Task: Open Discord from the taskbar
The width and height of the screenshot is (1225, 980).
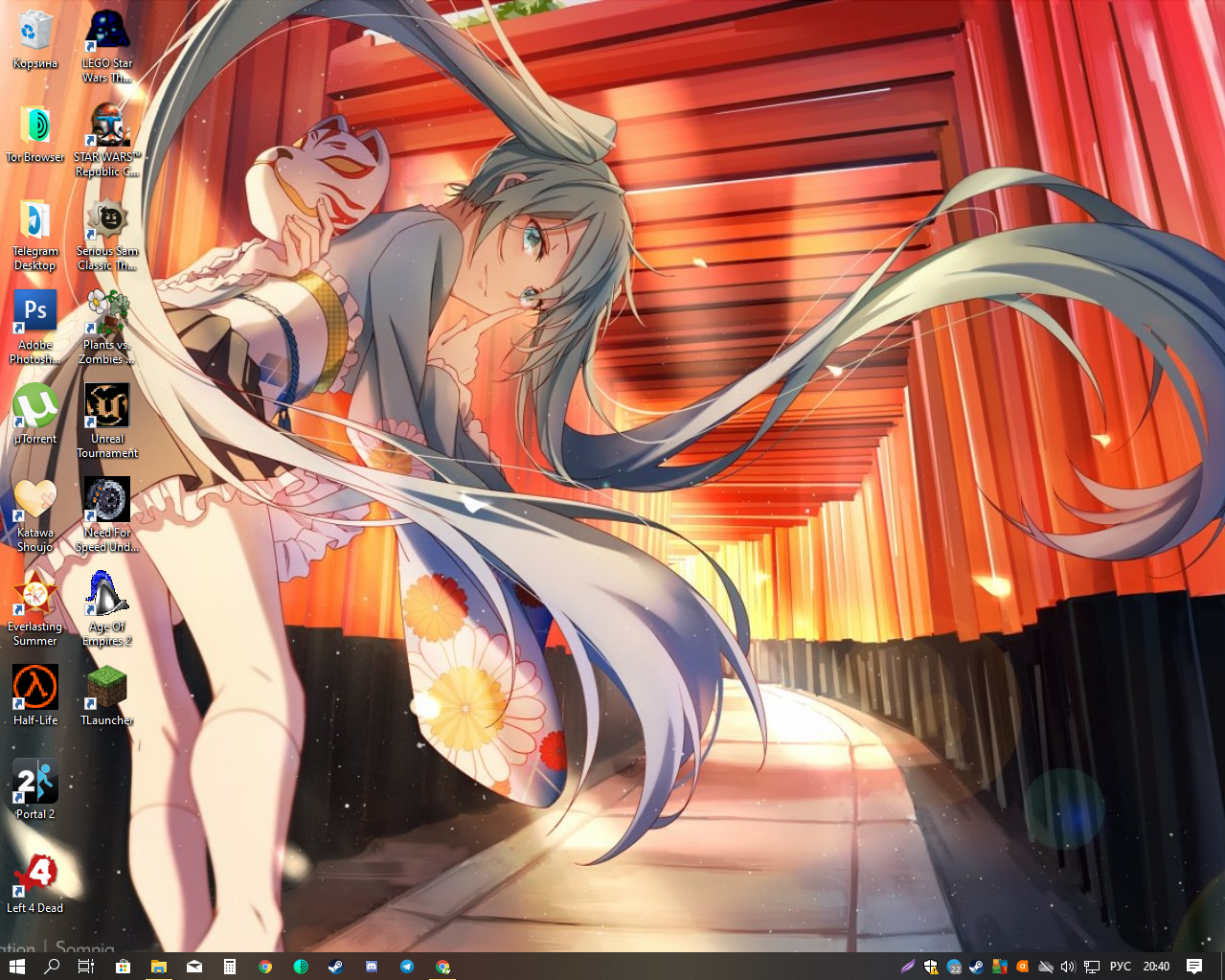Action: tap(372, 967)
